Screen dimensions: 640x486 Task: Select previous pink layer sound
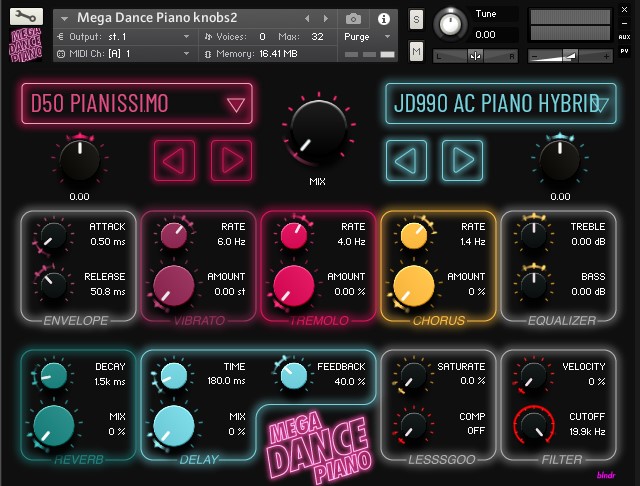174,160
